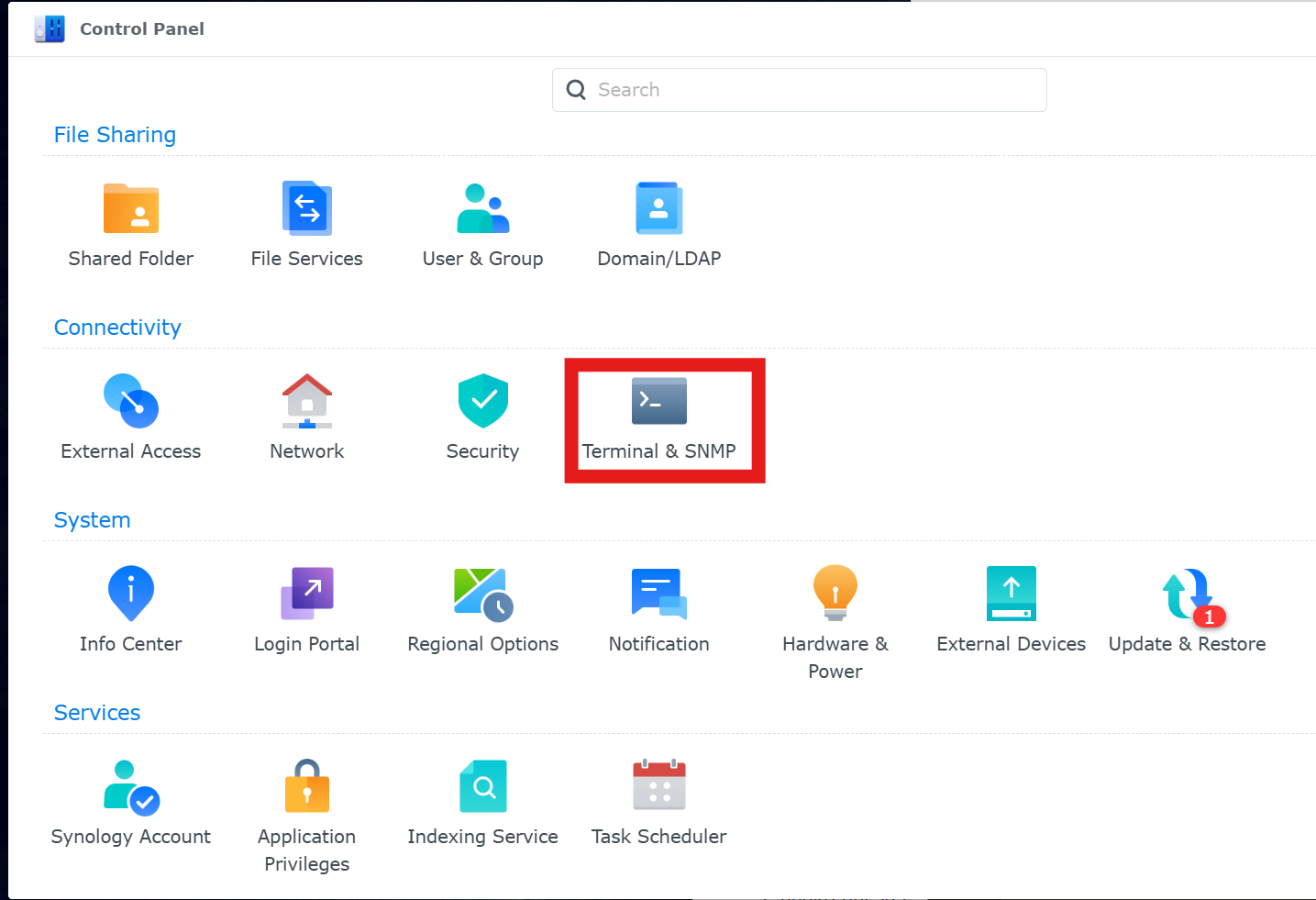Open External Access settings
The width and height of the screenshot is (1316, 900).
pos(131,402)
